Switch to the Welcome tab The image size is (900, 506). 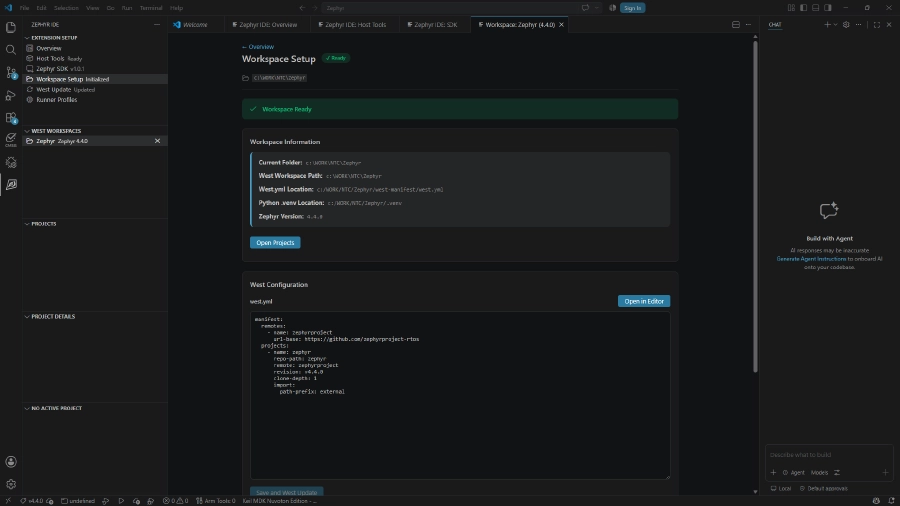(x=194, y=25)
